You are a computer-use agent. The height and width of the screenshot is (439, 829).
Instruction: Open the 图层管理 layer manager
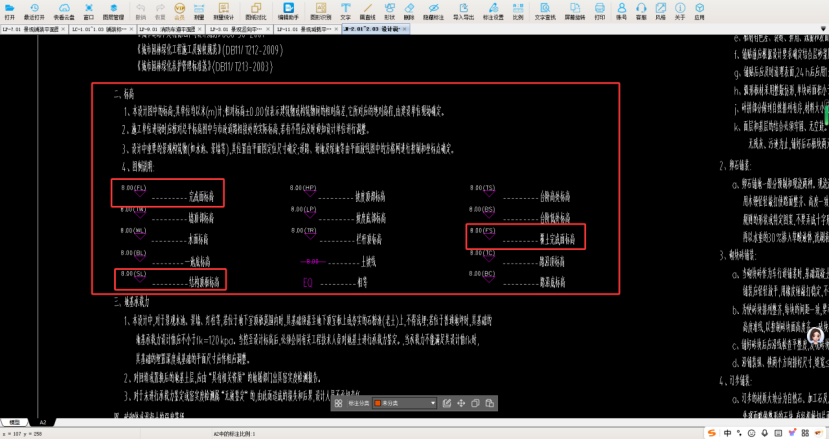pos(113,11)
